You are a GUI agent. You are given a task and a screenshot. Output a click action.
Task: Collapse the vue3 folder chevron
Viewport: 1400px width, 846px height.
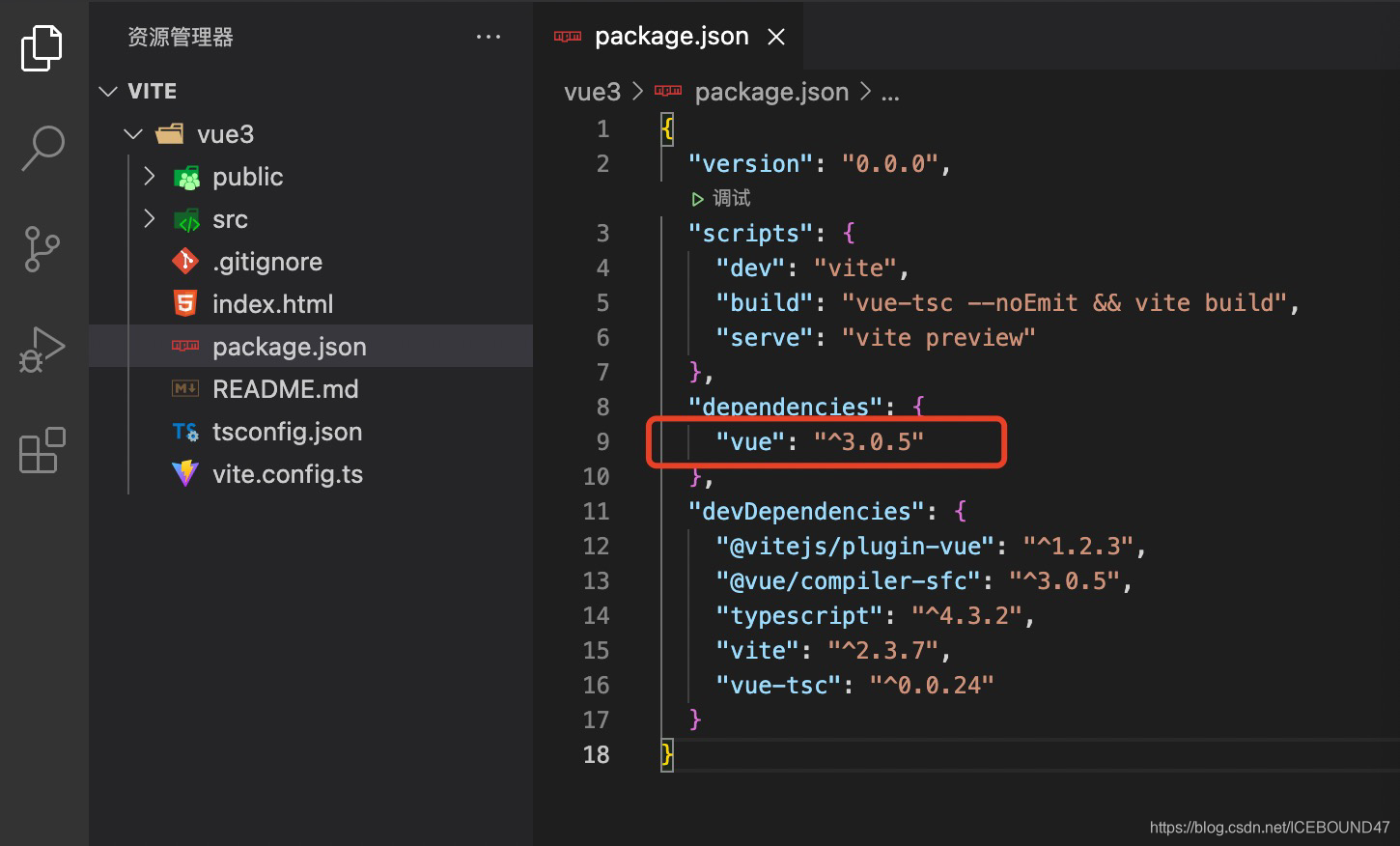(x=133, y=133)
